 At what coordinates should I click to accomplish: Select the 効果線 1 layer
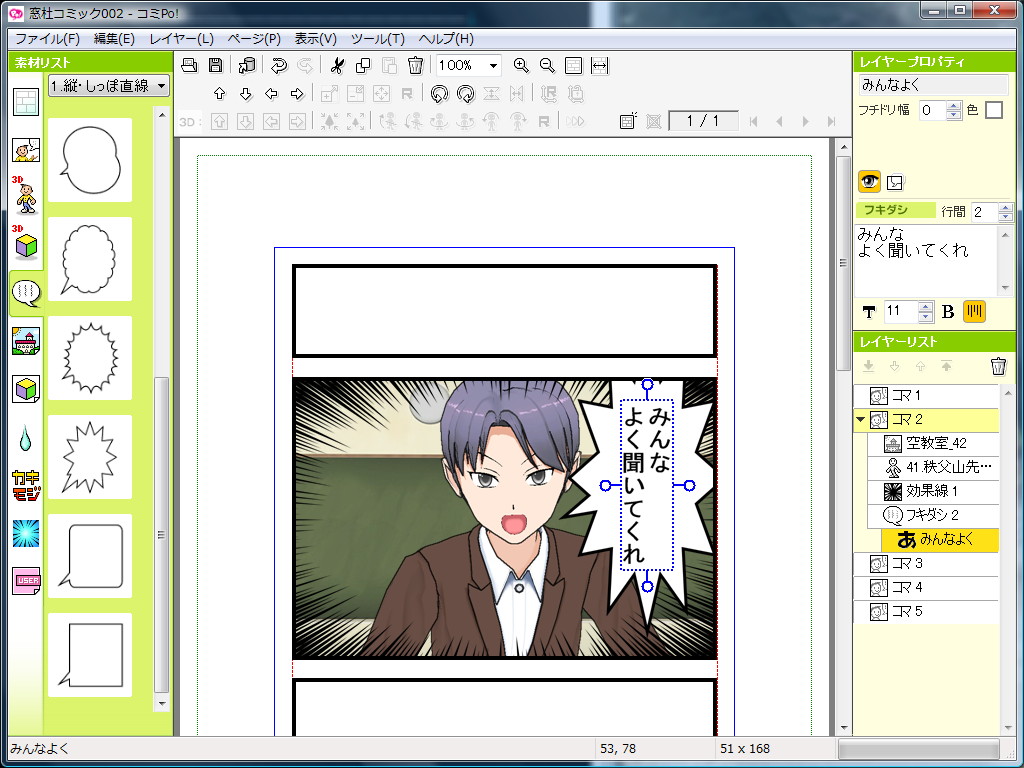pos(933,491)
